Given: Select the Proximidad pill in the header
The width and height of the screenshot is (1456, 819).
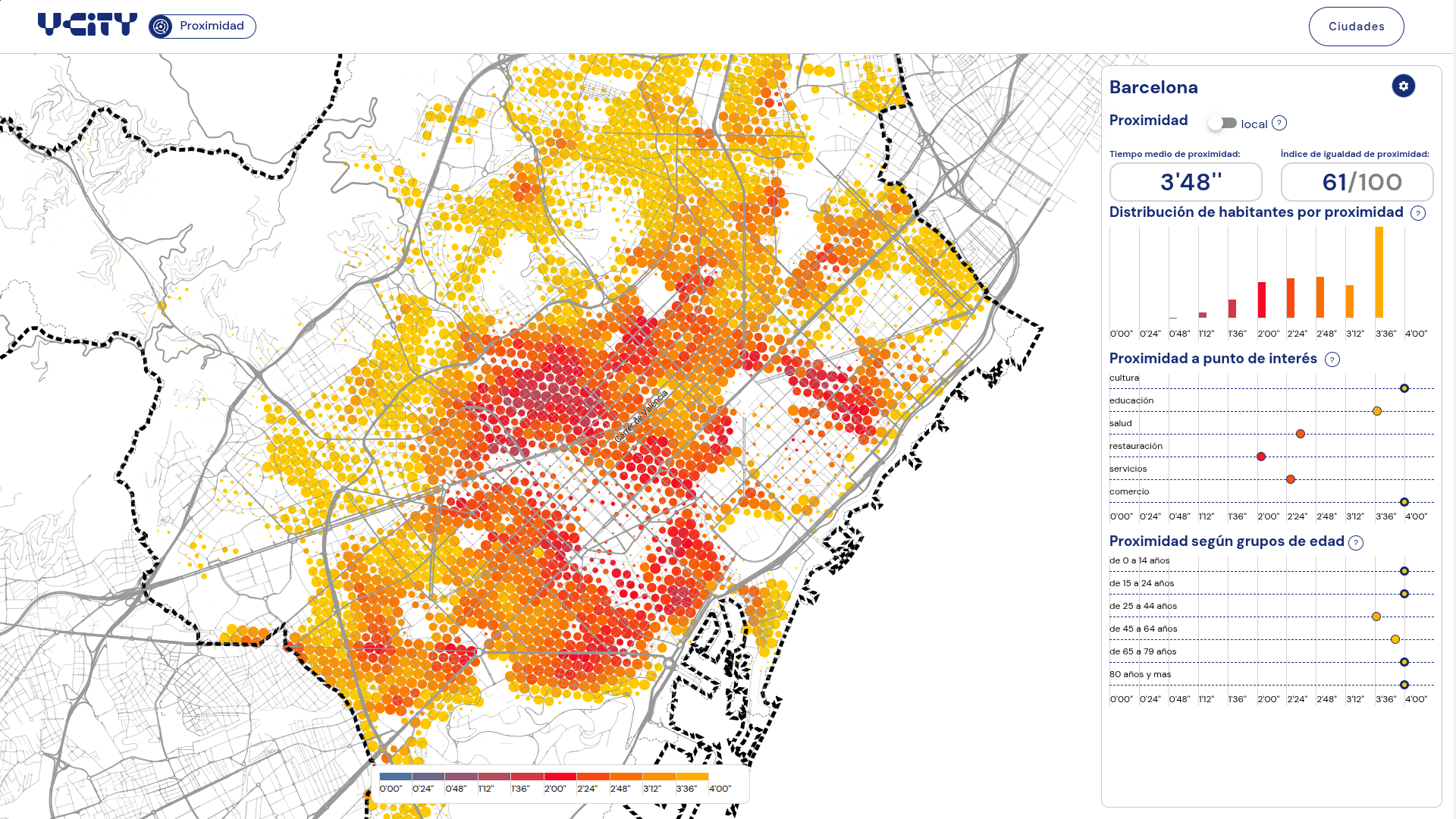Looking at the screenshot, I should coord(202,27).
